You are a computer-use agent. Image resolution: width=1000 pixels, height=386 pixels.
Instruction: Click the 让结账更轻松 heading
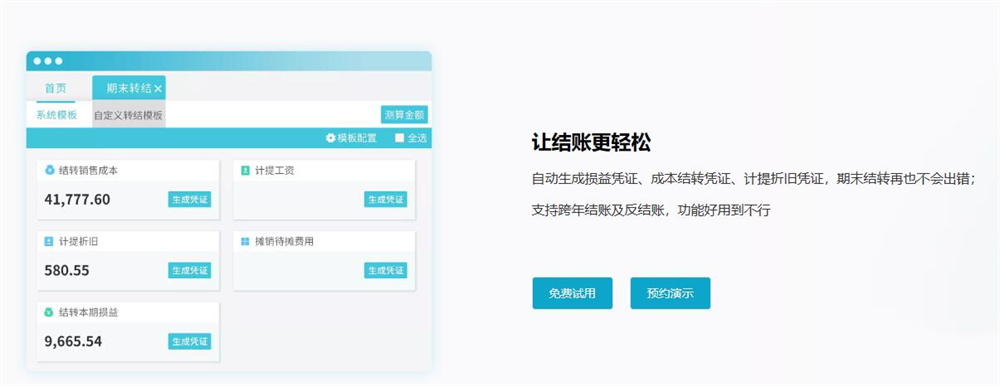(591, 143)
